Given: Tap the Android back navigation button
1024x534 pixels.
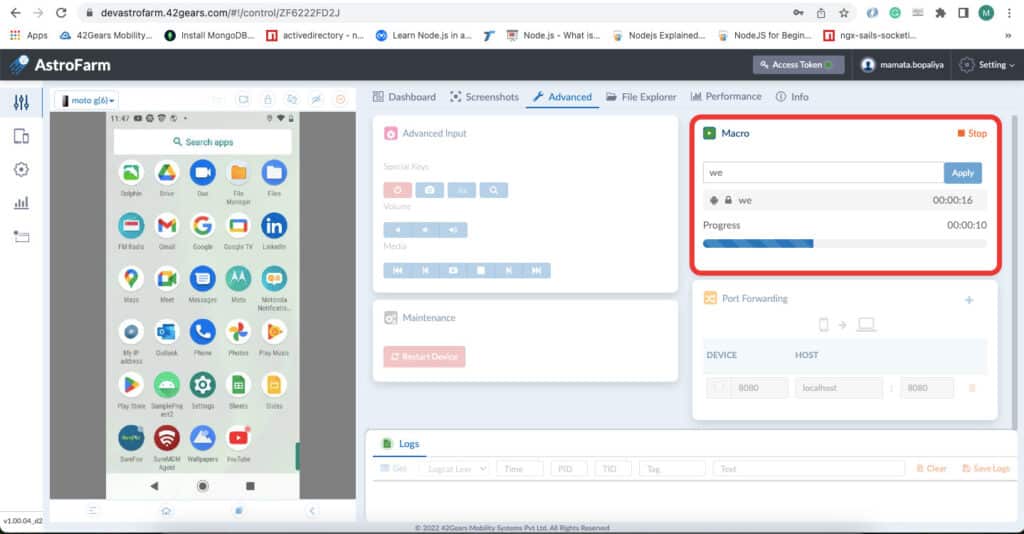Looking at the screenshot, I should click(154, 486).
